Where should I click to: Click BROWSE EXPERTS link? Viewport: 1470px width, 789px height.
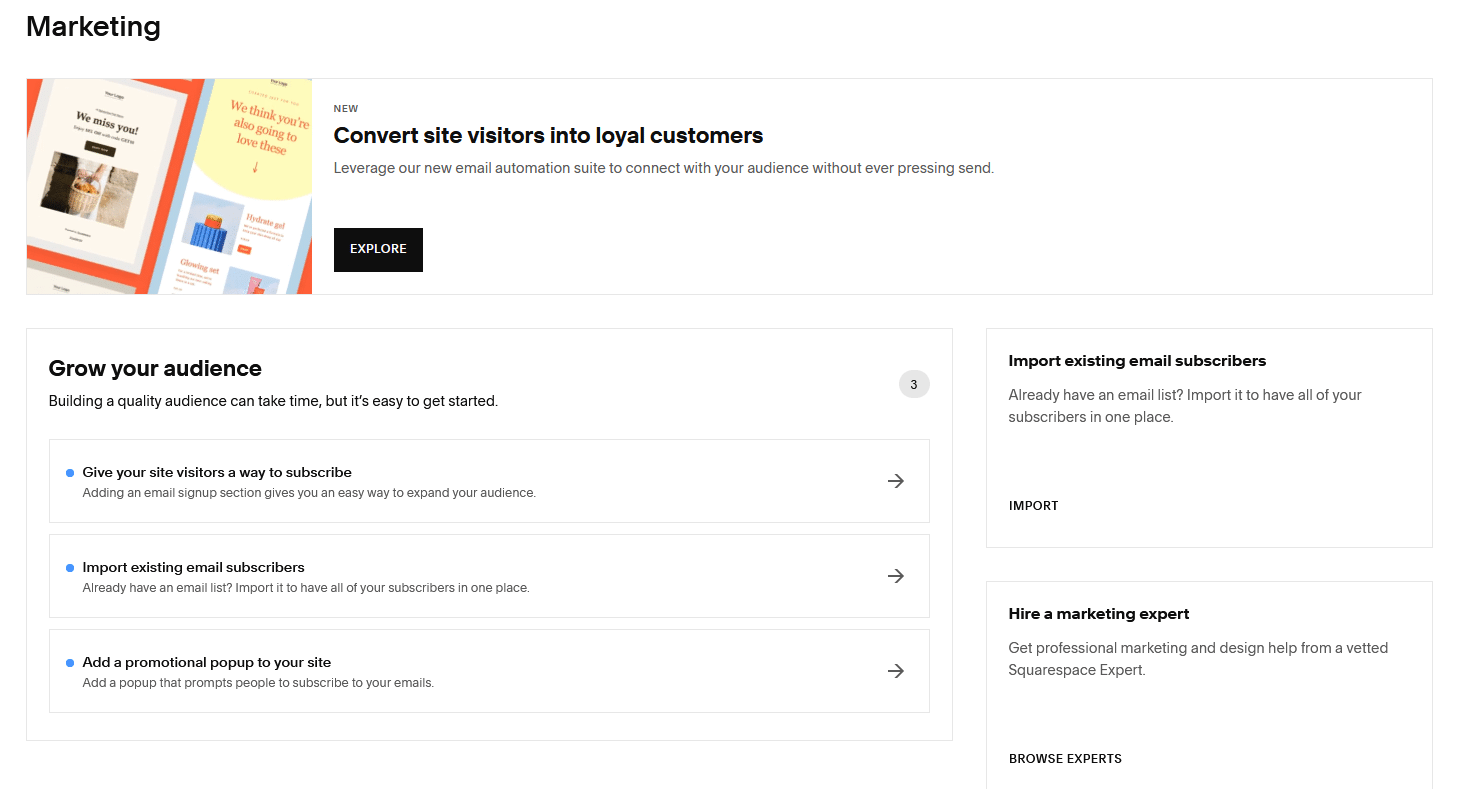[x=1065, y=759]
